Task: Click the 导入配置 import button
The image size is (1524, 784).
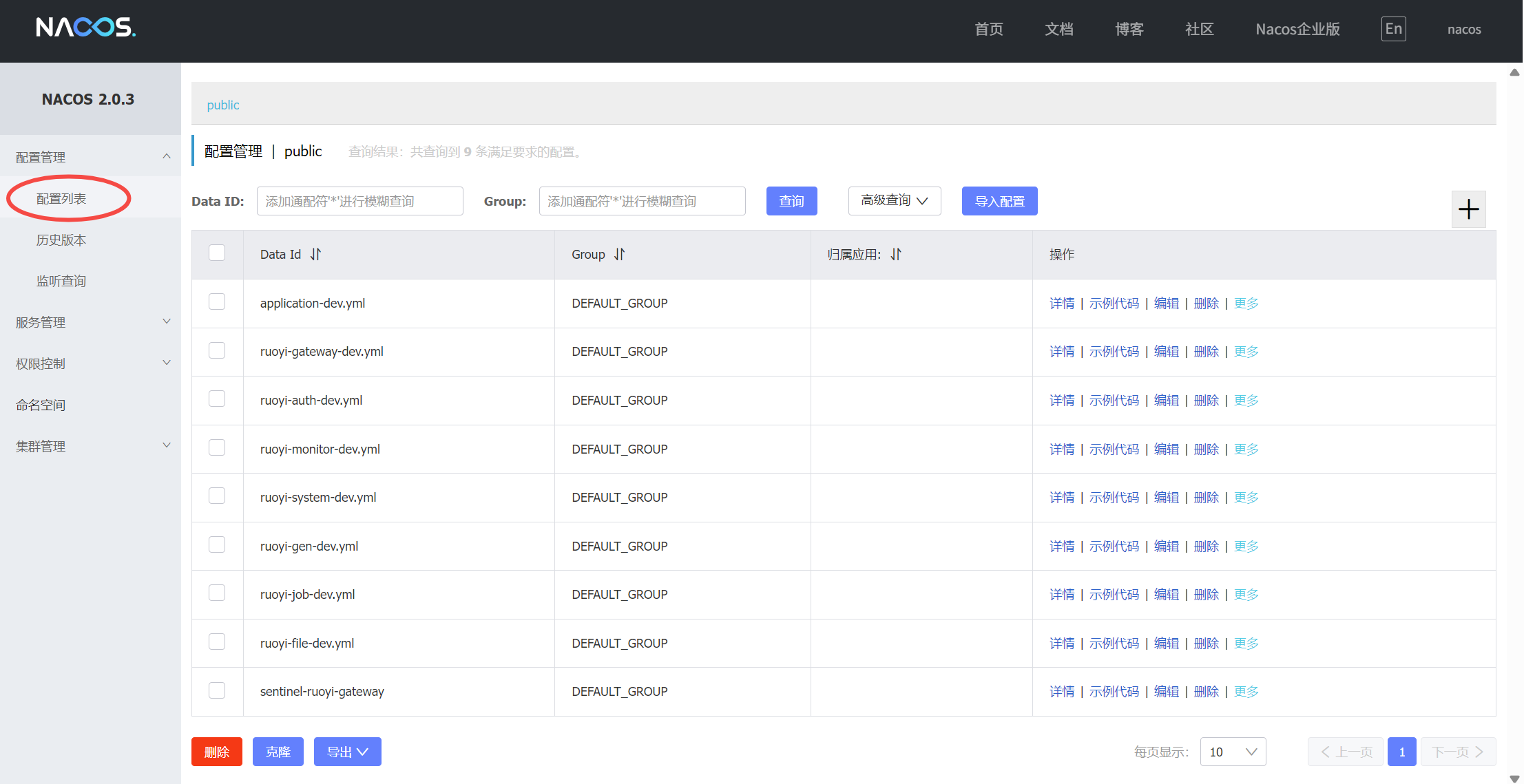Action: coord(1000,201)
